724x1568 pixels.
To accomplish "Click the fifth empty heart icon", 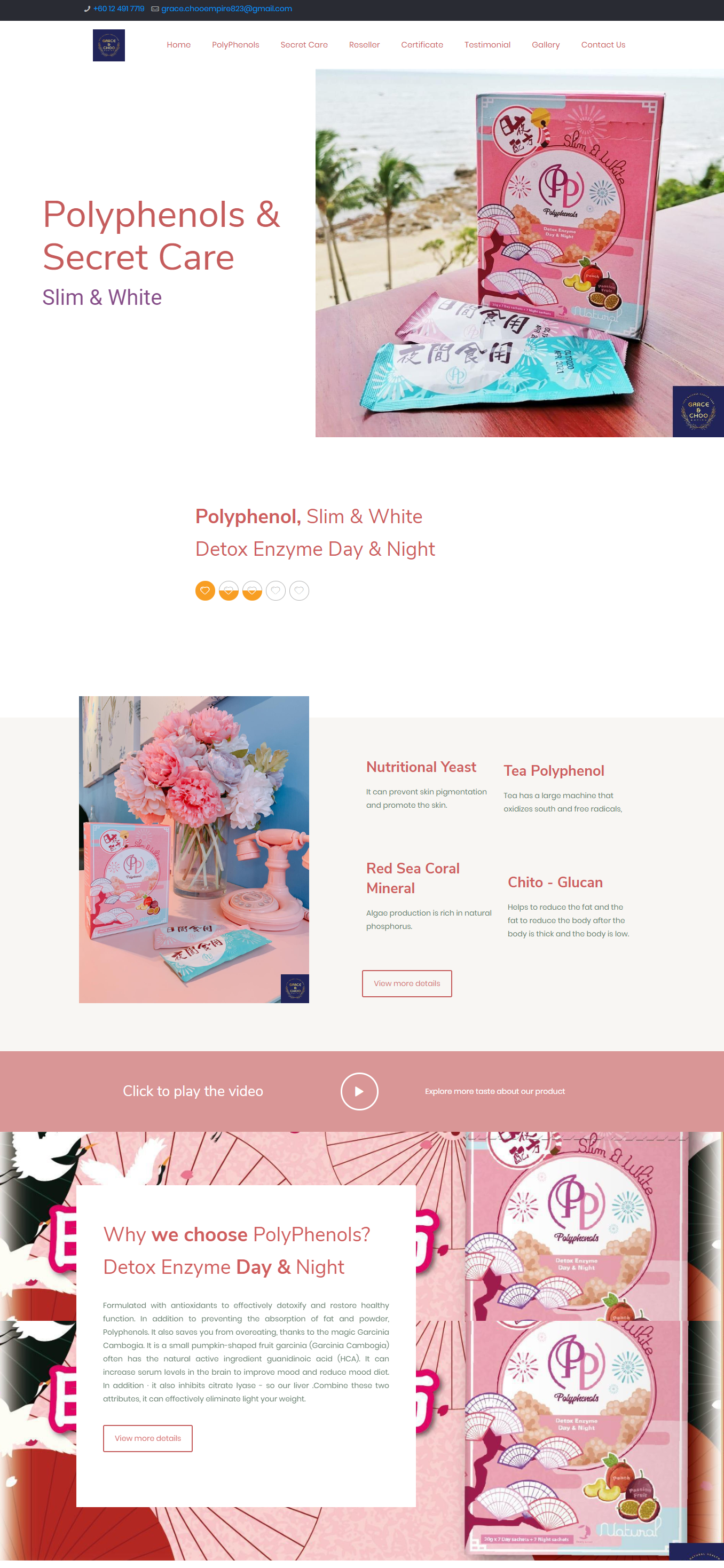I will coord(299,590).
